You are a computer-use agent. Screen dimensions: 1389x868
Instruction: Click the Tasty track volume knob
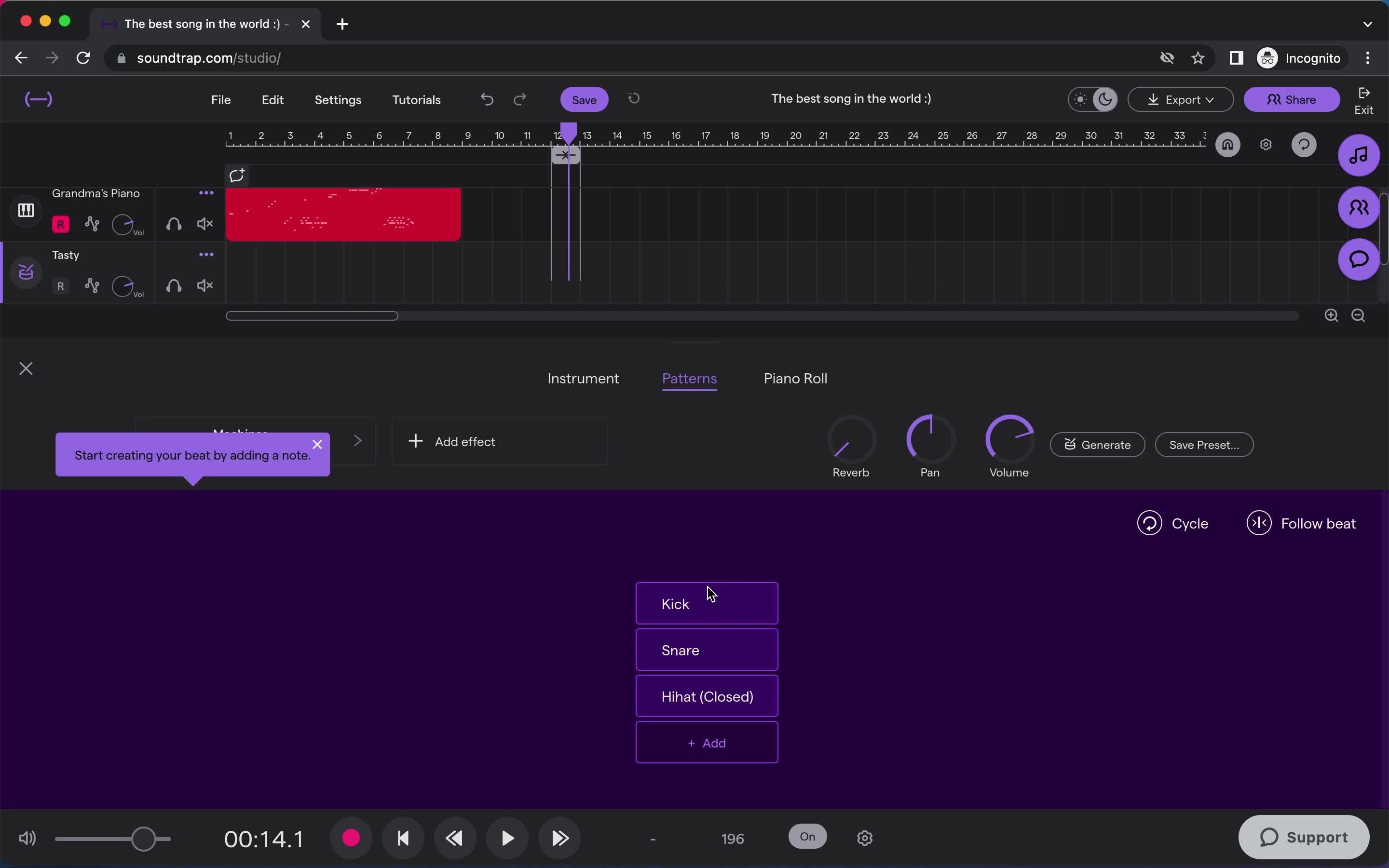(123, 286)
